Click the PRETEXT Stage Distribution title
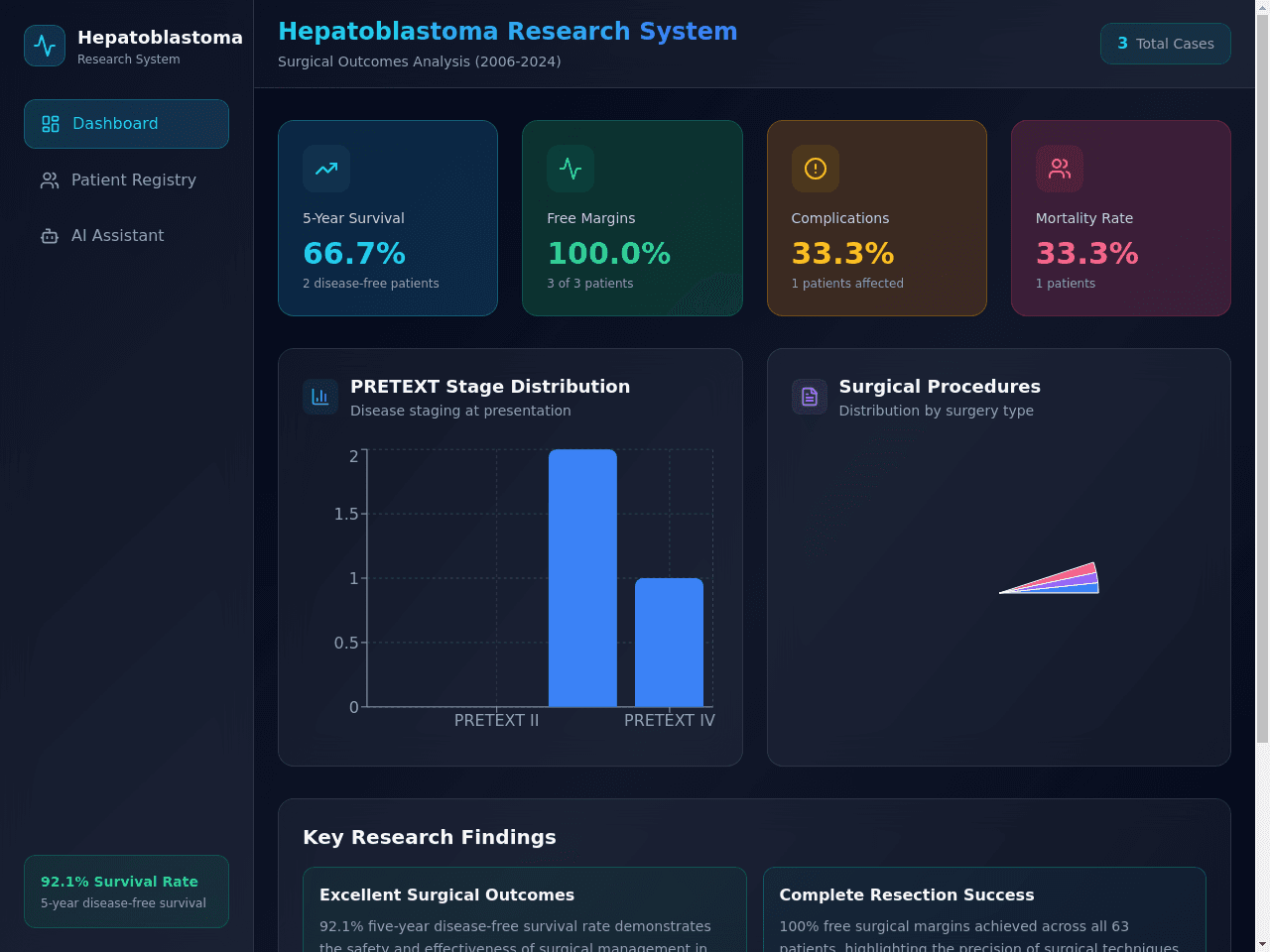The height and width of the screenshot is (952, 1270). point(490,387)
